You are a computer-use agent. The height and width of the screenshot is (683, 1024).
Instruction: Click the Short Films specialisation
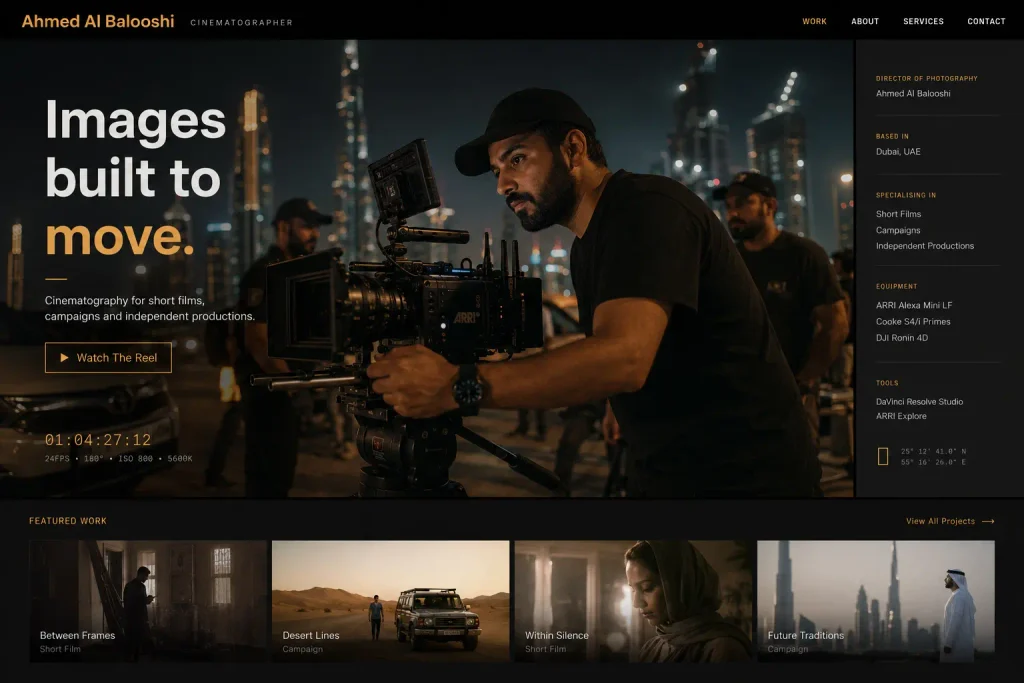click(898, 214)
